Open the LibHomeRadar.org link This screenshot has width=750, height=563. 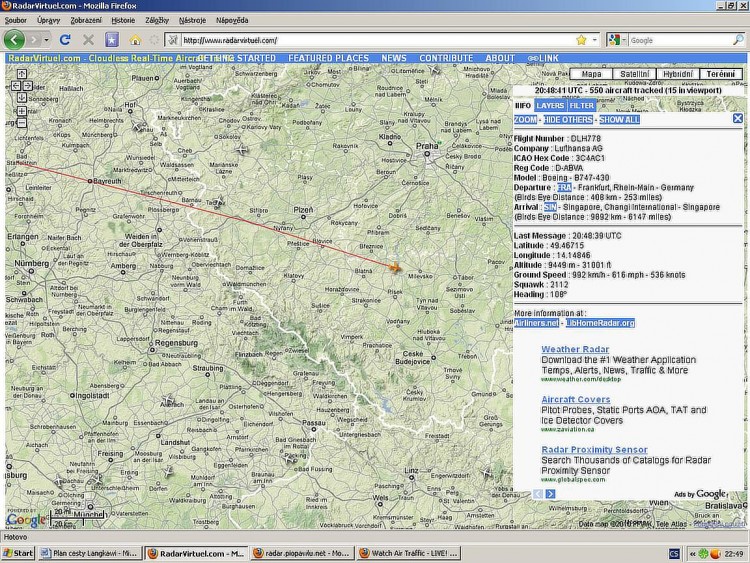600,323
